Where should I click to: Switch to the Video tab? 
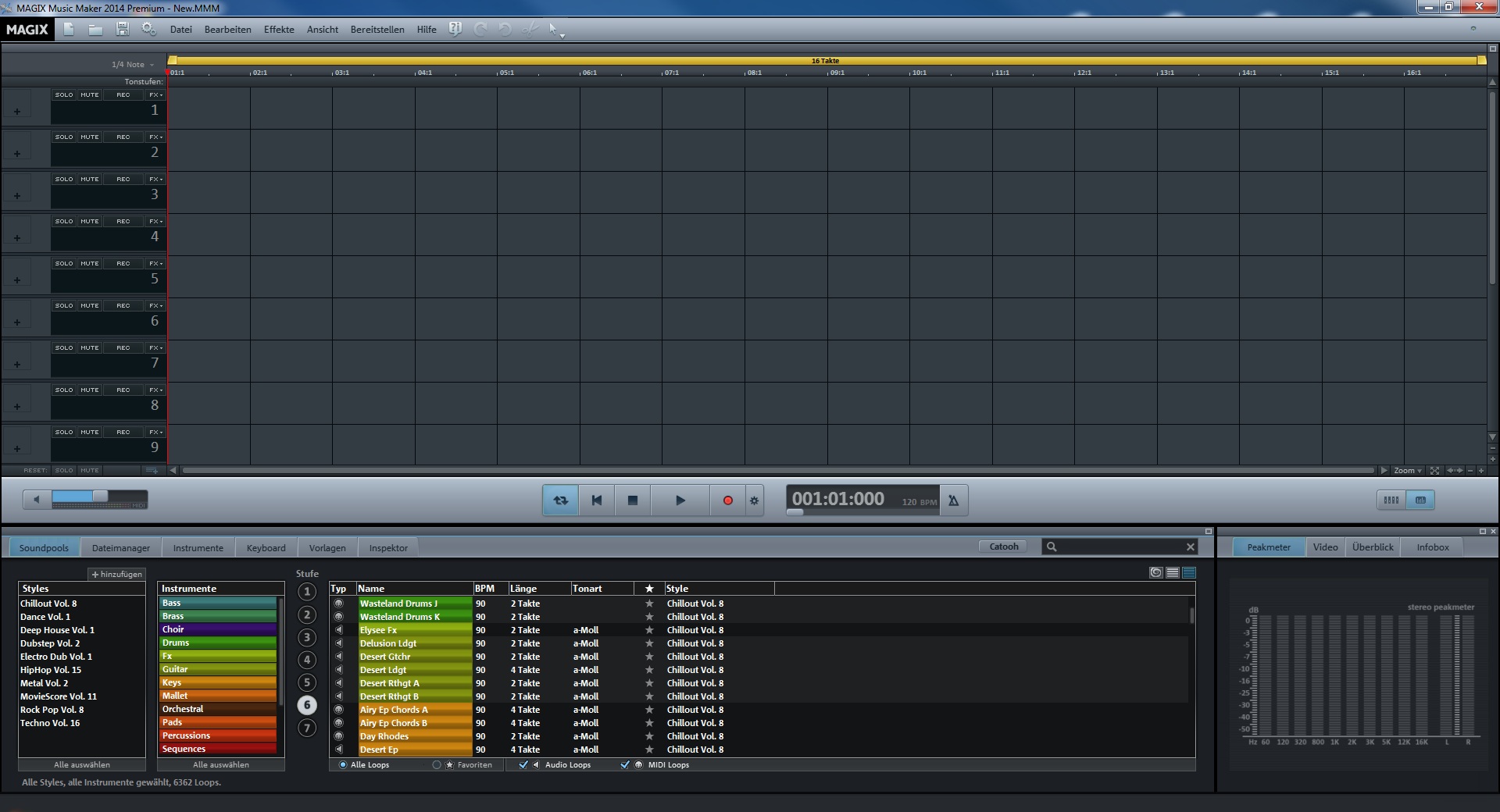(x=1325, y=547)
